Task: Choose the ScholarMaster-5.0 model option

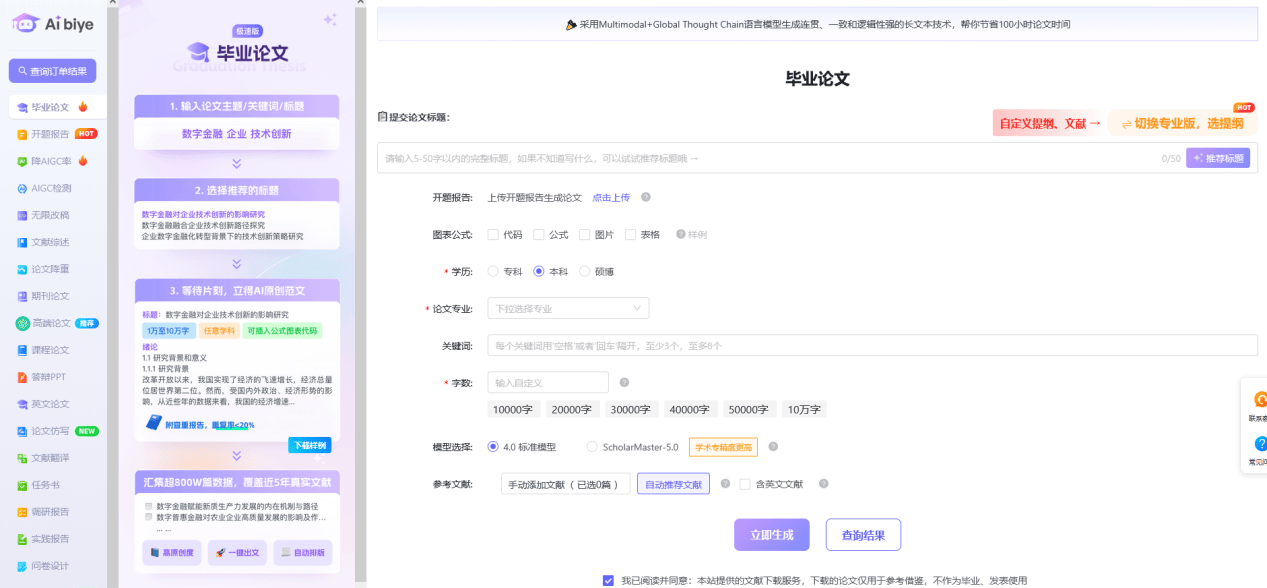Action: coord(592,447)
